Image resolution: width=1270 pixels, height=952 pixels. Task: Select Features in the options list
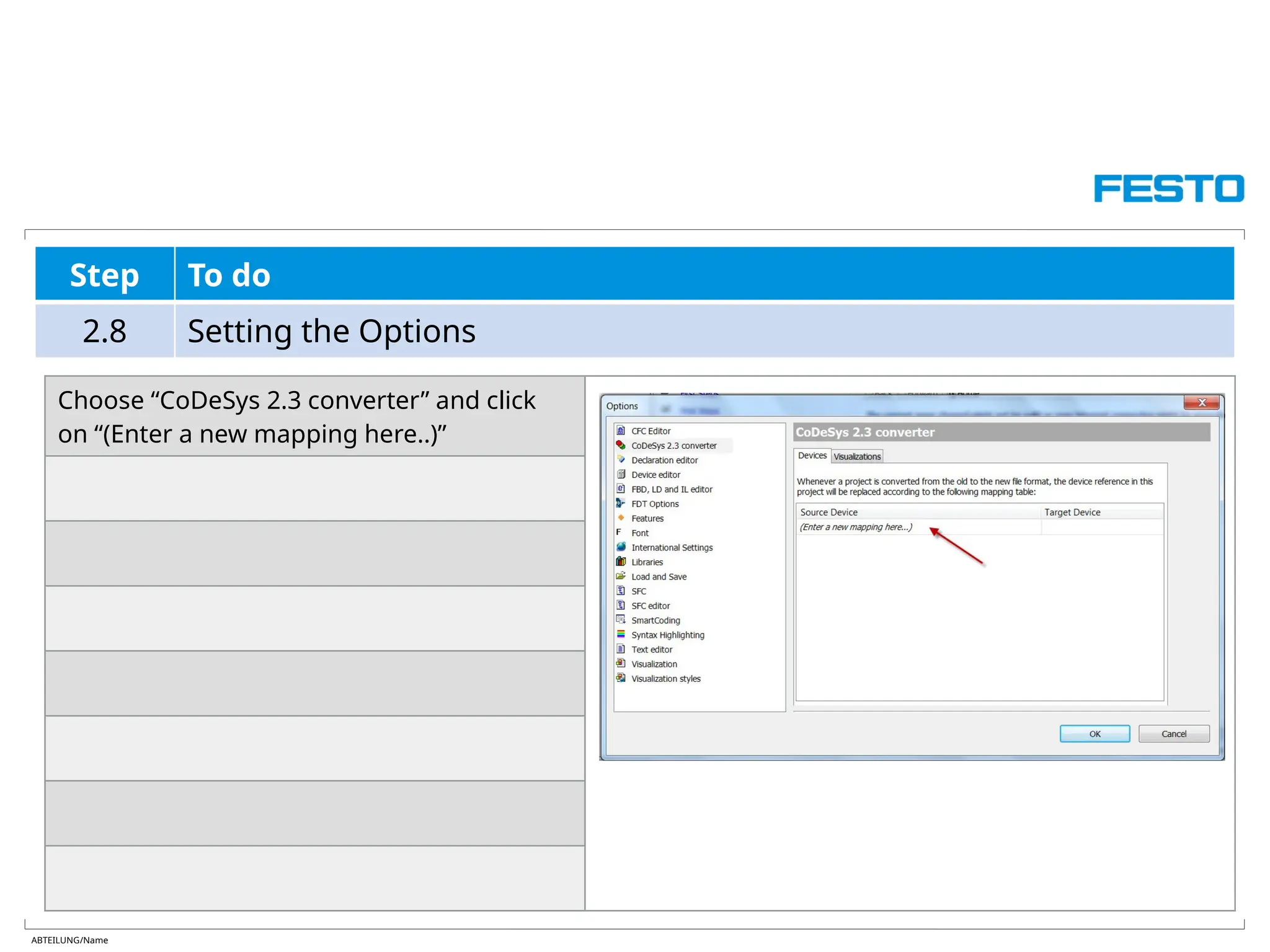(x=647, y=518)
